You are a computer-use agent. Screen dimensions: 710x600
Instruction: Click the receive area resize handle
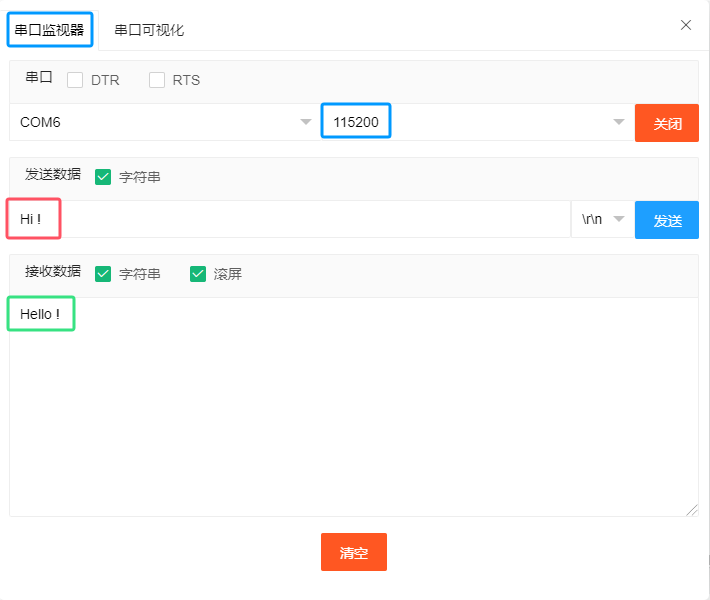[692, 510]
